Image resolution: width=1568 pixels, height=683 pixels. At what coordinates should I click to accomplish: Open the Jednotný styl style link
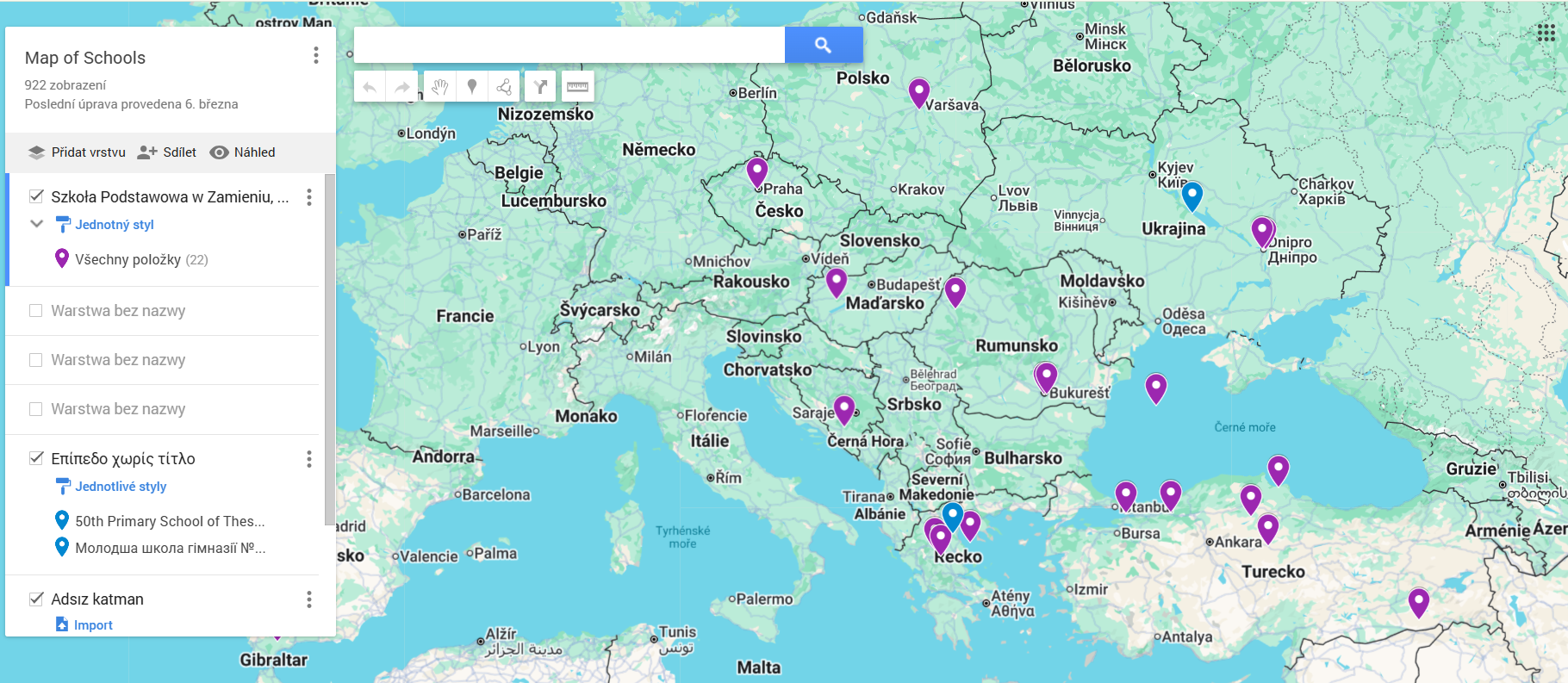114,225
